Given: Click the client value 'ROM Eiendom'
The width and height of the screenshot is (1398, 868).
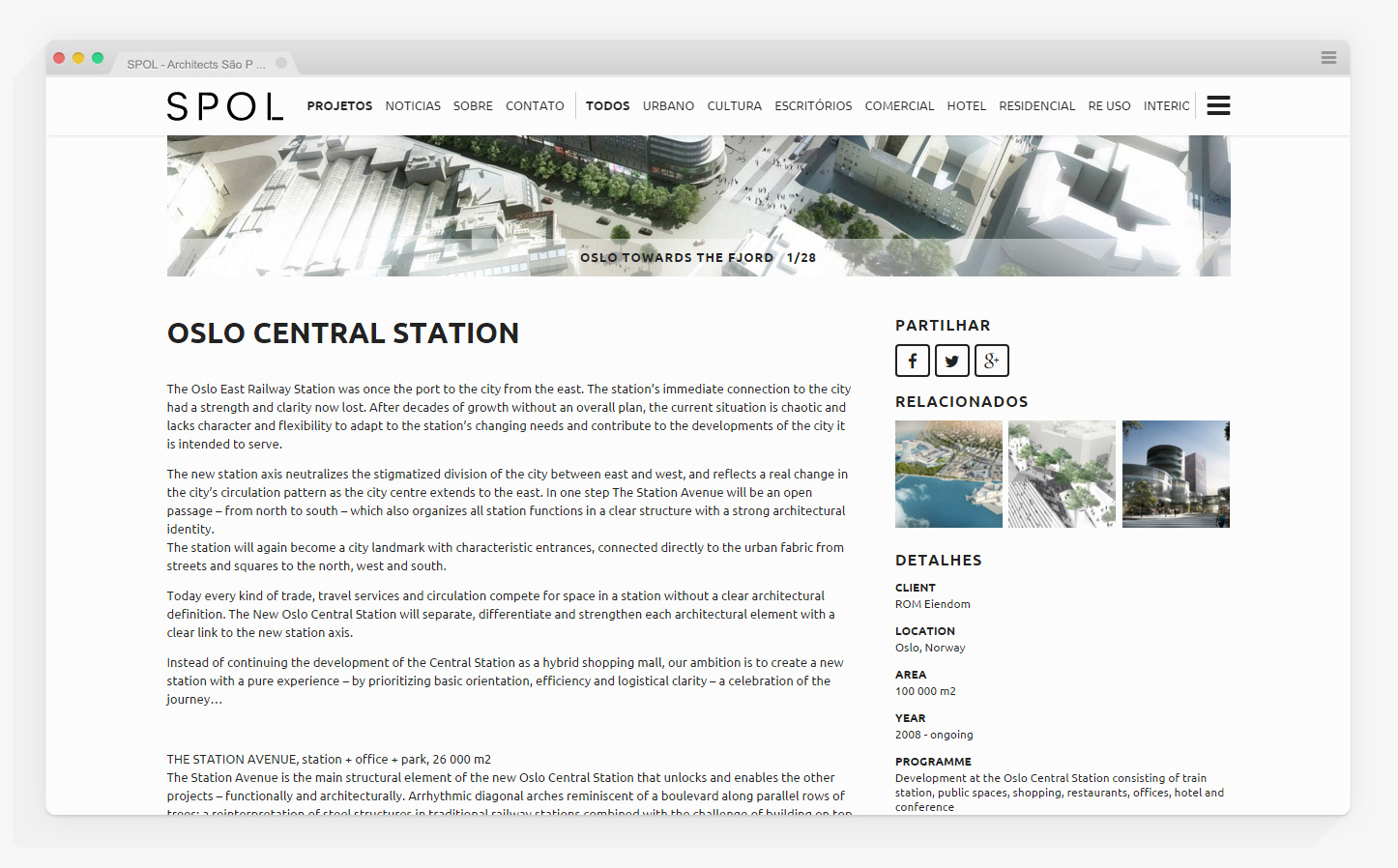Looking at the screenshot, I should tap(933, 604).
